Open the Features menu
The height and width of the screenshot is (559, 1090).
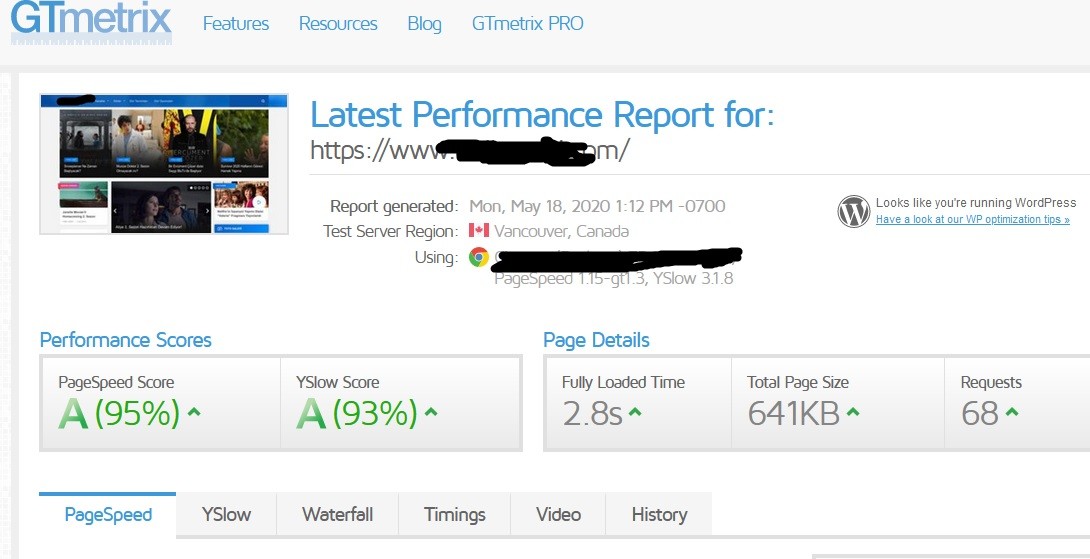coord(236,24)
